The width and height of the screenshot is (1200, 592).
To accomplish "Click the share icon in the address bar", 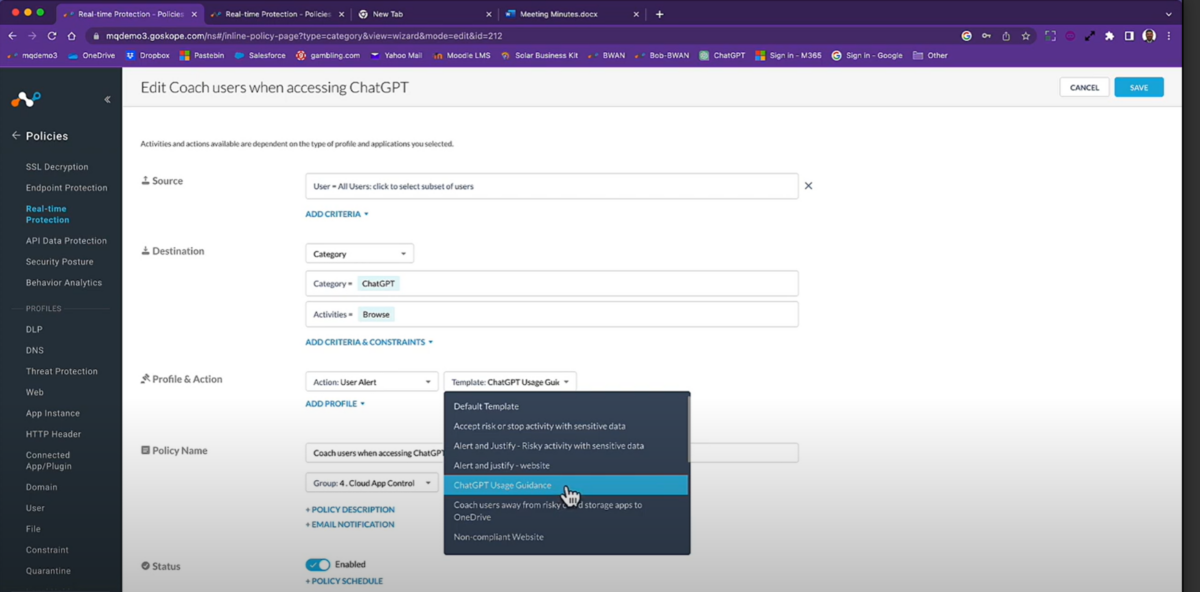I will click(1006, 34).
